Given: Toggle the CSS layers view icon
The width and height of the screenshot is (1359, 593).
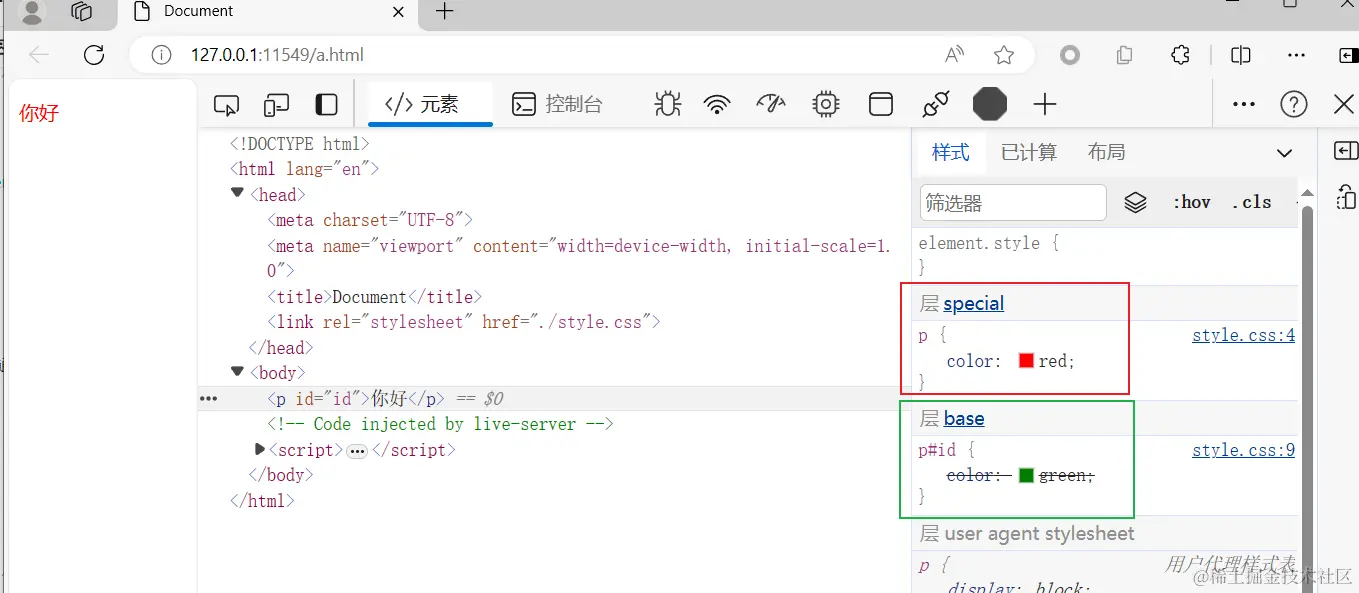Looking at the screenshot, I should click(x=1135, y=203).
